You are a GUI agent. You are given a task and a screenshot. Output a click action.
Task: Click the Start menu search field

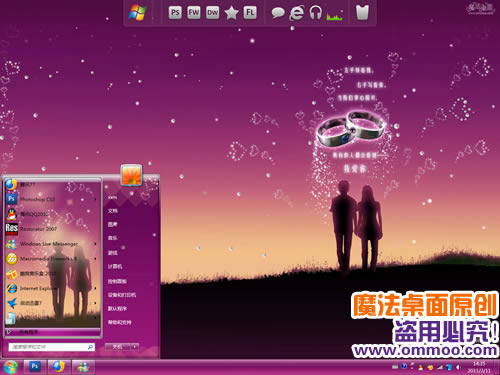52,347
